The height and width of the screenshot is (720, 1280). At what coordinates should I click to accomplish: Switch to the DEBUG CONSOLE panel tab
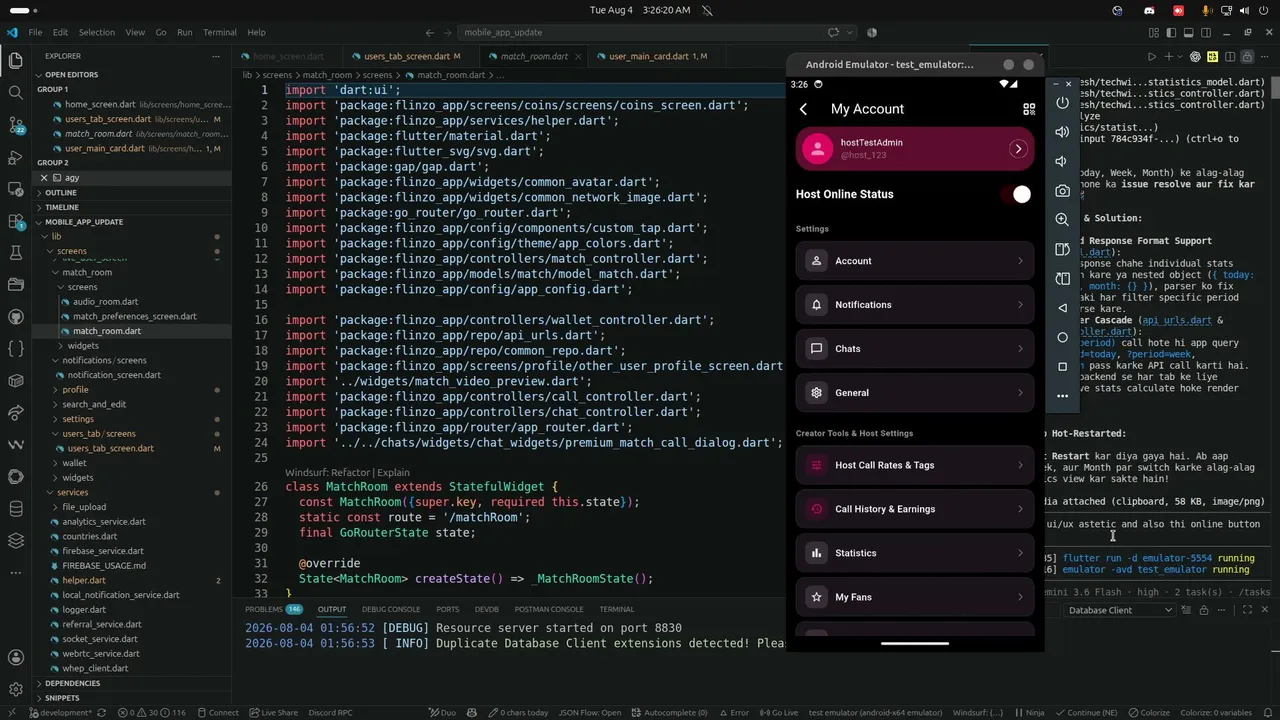(x=391, y=610)
